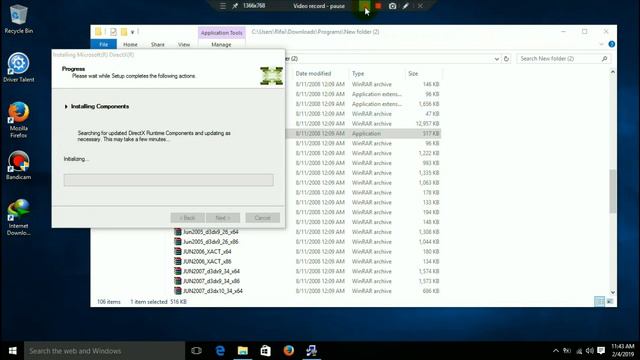Image resolution: width=640 pixels, height=360 pixels.
Task: Open the Recycle Bin desktop icon
Action: [18, 19]
